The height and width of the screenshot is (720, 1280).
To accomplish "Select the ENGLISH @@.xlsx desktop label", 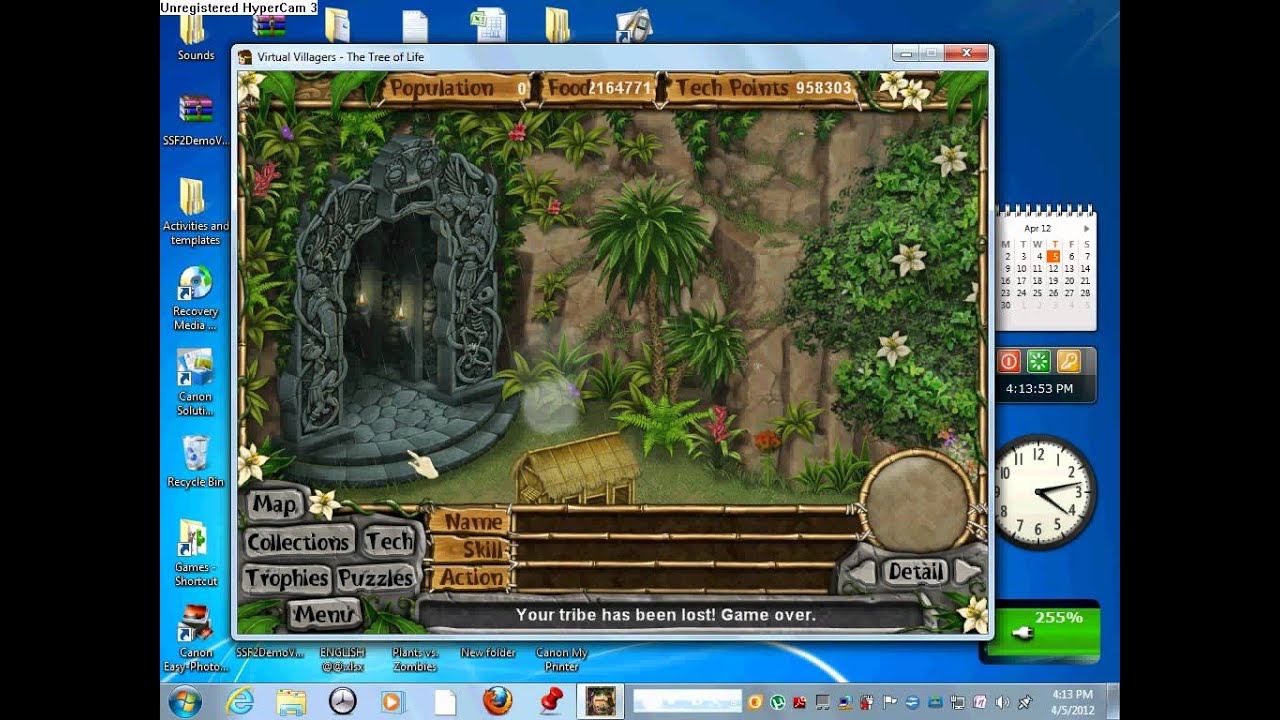I will pyautogui.click(x=342, y=659).
